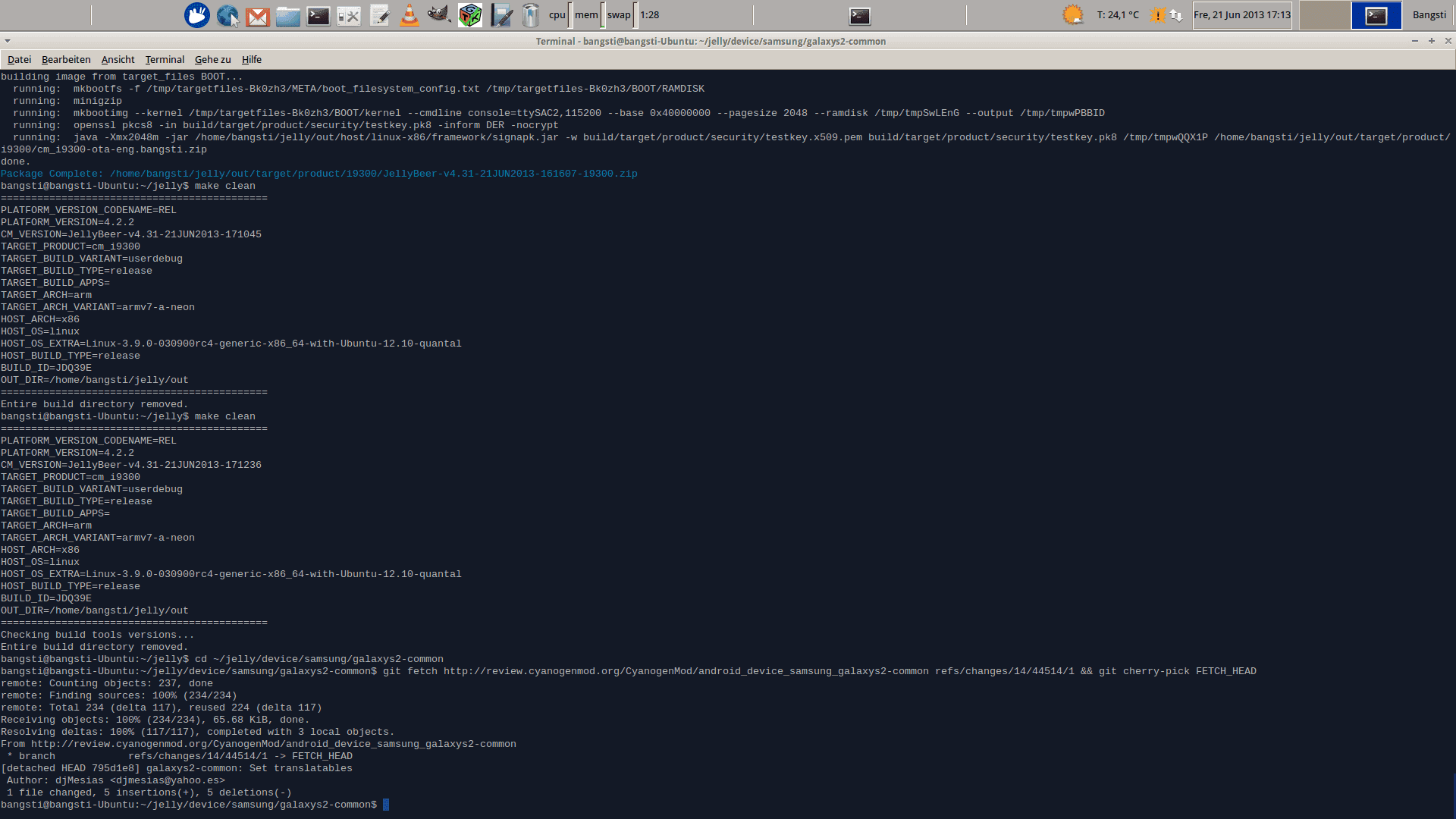Launch the GIMP image editor

pyautogui.click(x=440, y=15)
